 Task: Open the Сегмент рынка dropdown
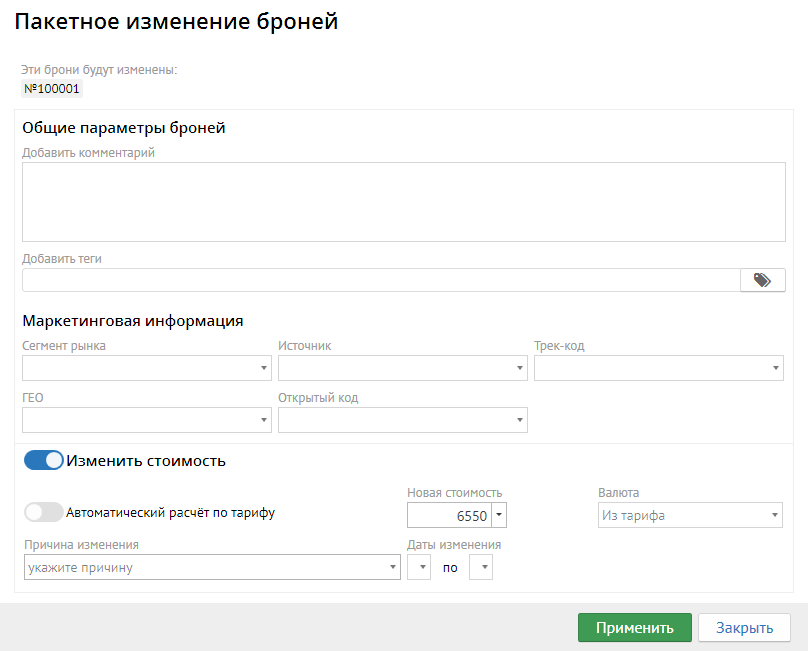(146, 369)
